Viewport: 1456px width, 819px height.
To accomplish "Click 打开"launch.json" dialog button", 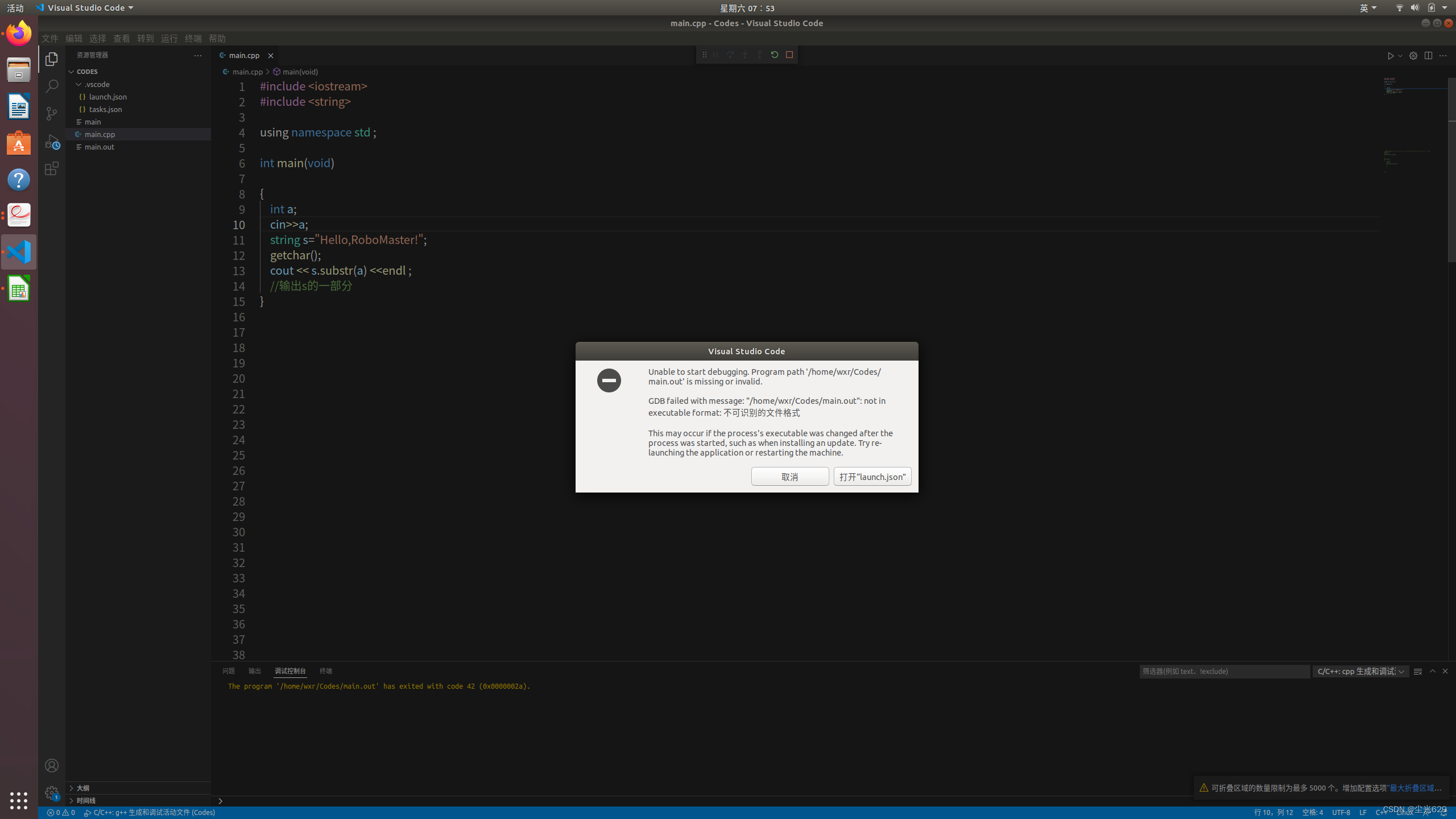I will pyautogui.click(x=872, y=477).
